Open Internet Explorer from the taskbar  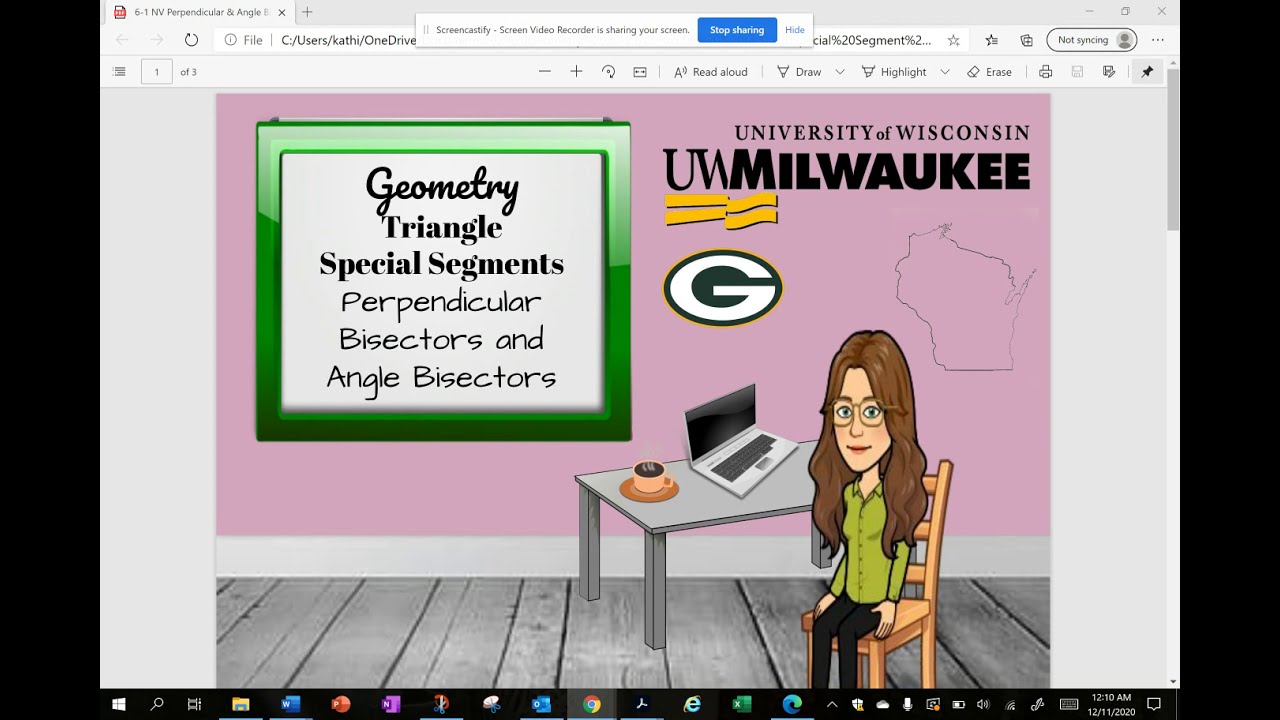pyautogui.click(x=692, y=704)
